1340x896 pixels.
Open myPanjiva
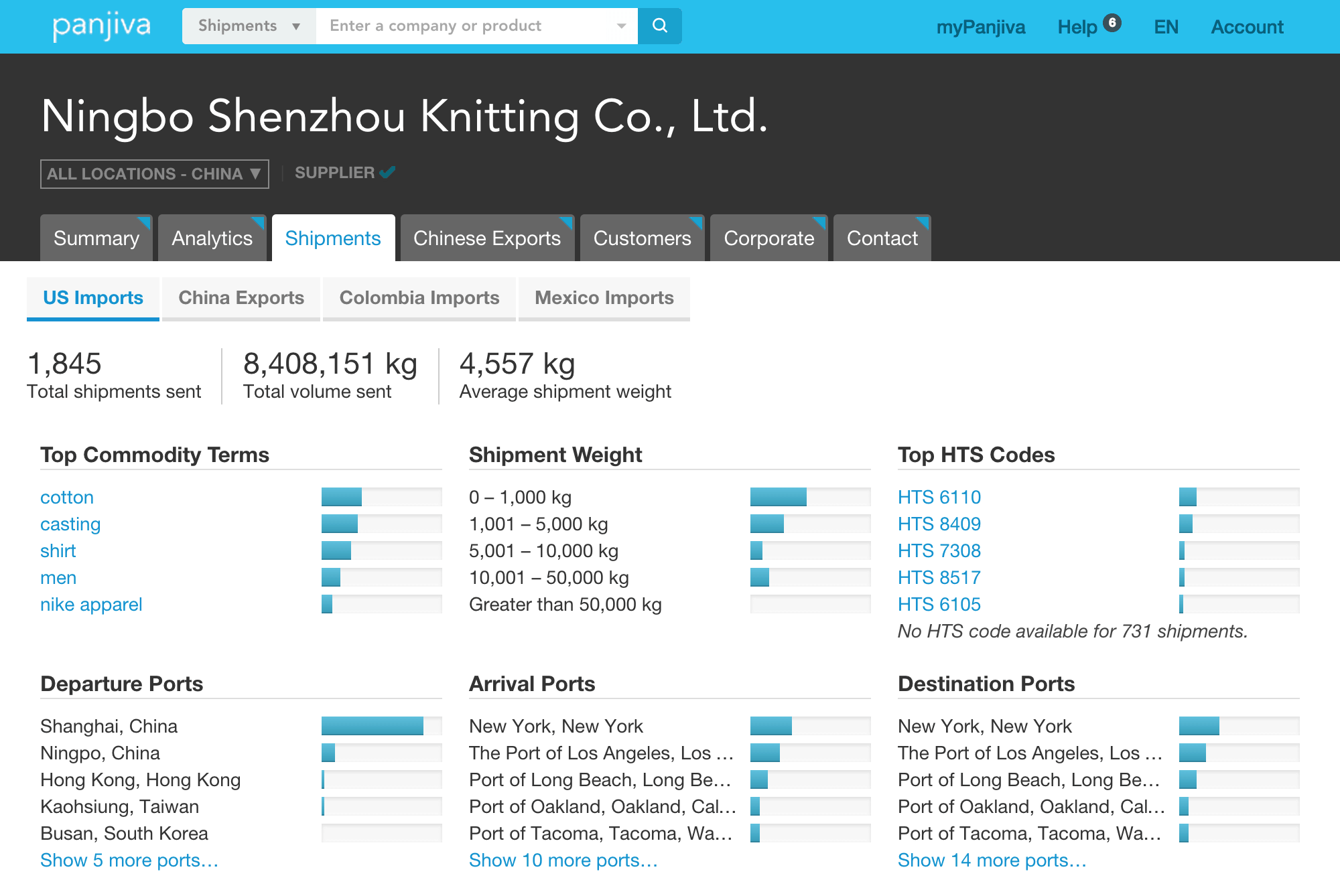(981, 27)
